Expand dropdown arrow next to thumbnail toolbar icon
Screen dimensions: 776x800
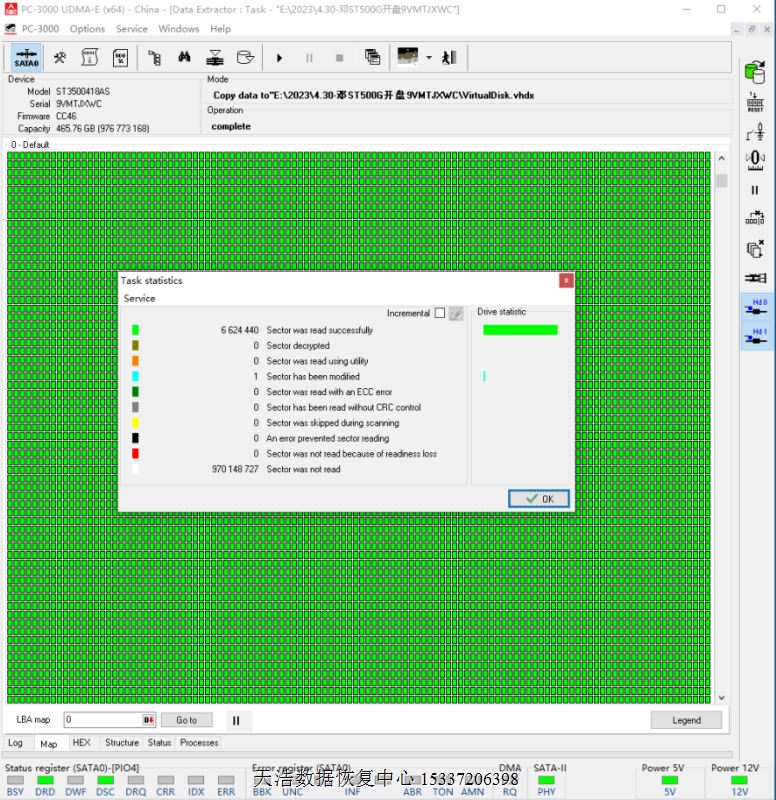click(x=429, y=58)
